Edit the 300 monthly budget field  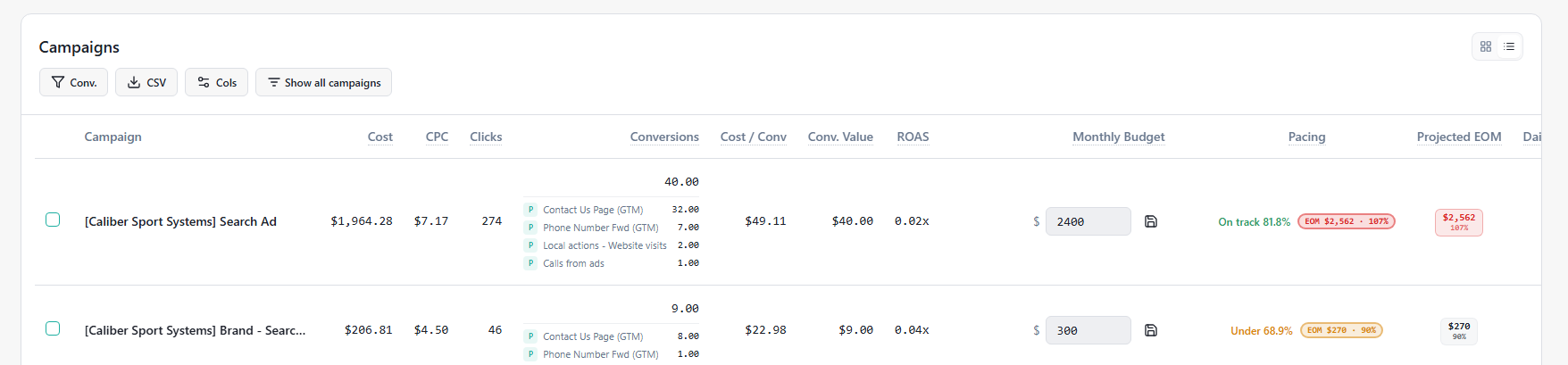1088,330
